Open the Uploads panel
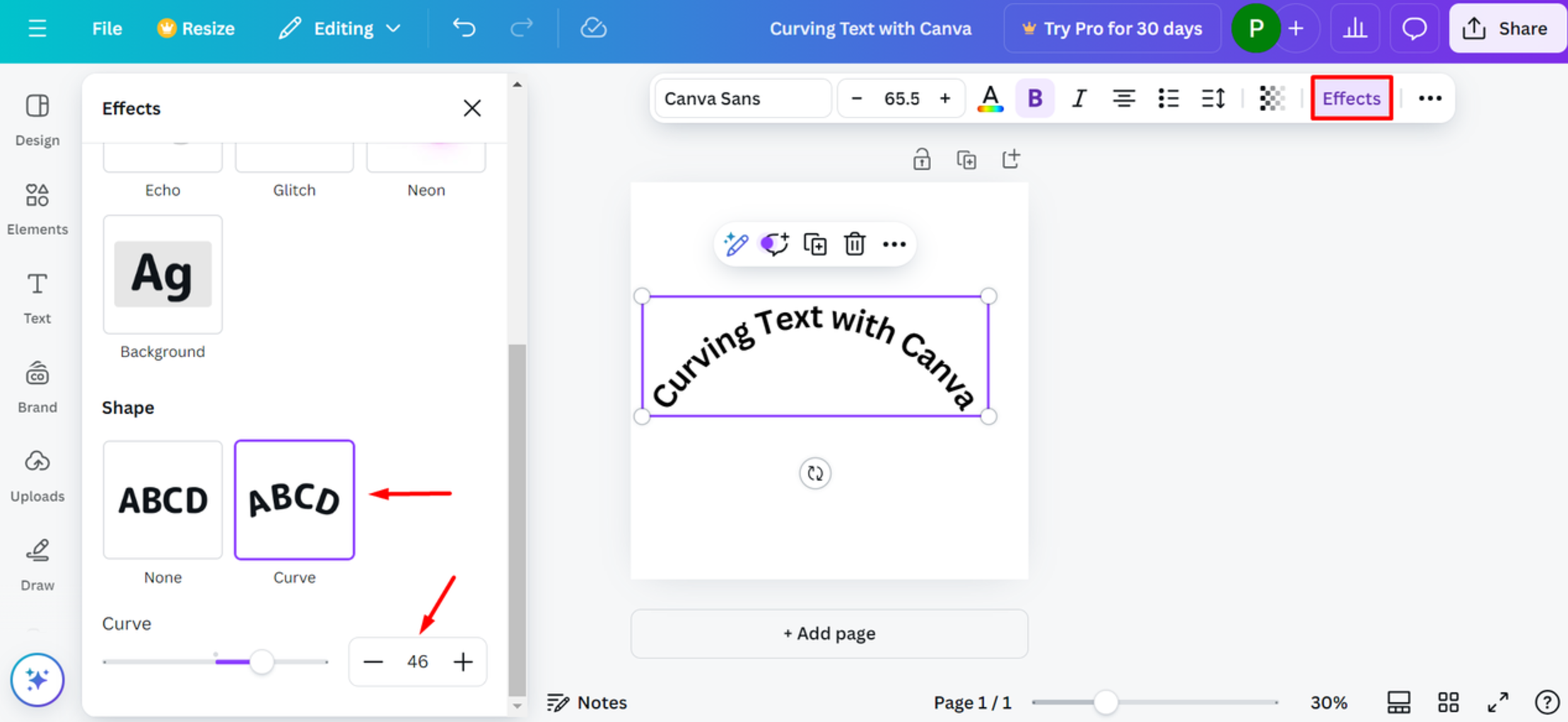 point(37,474)
